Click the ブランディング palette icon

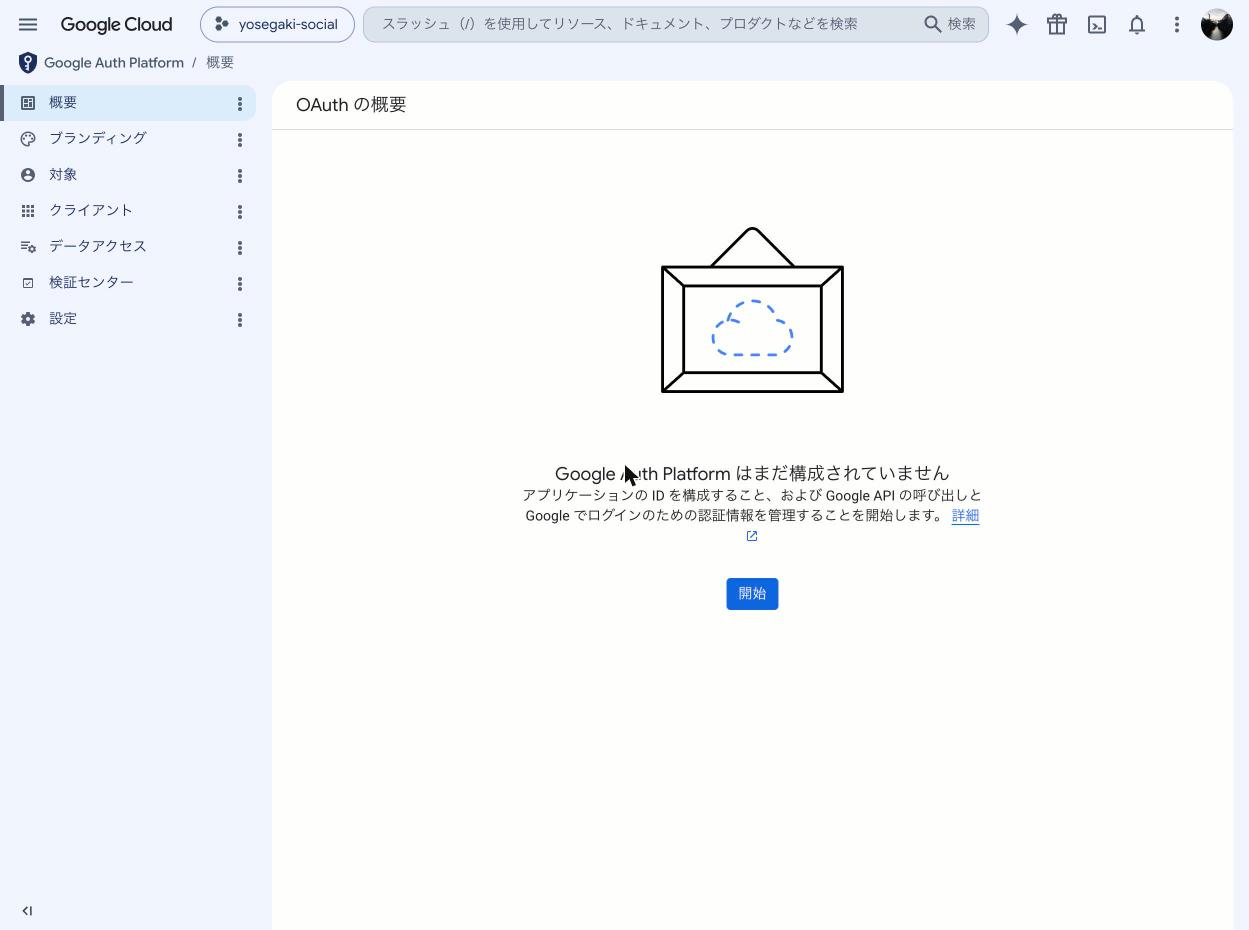point(28,139)
